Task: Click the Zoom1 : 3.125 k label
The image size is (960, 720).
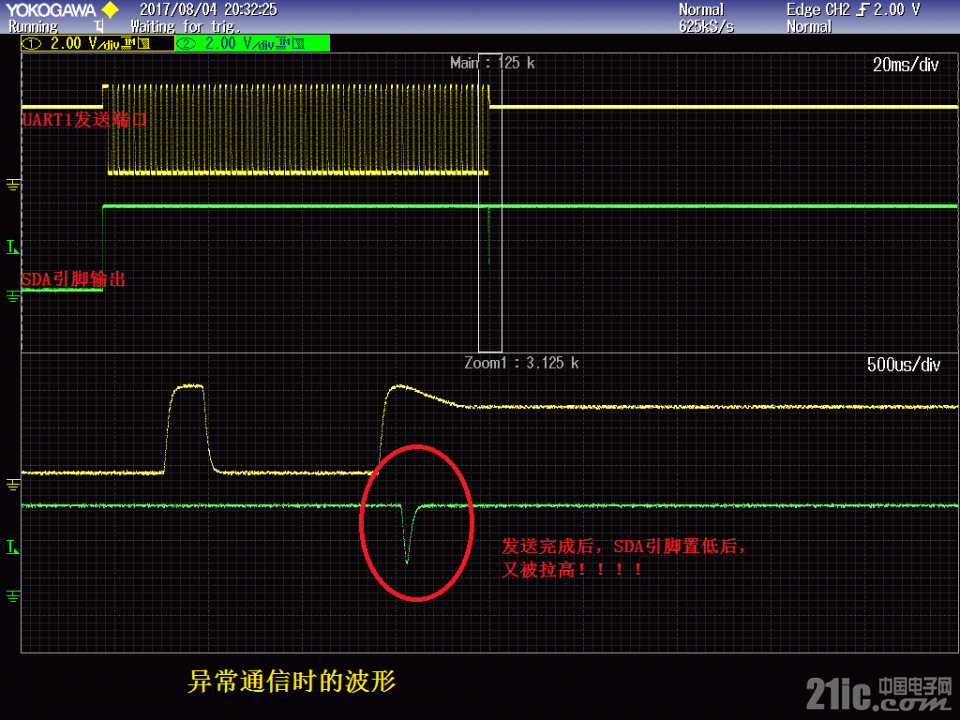Action: [x=521, y=363]
